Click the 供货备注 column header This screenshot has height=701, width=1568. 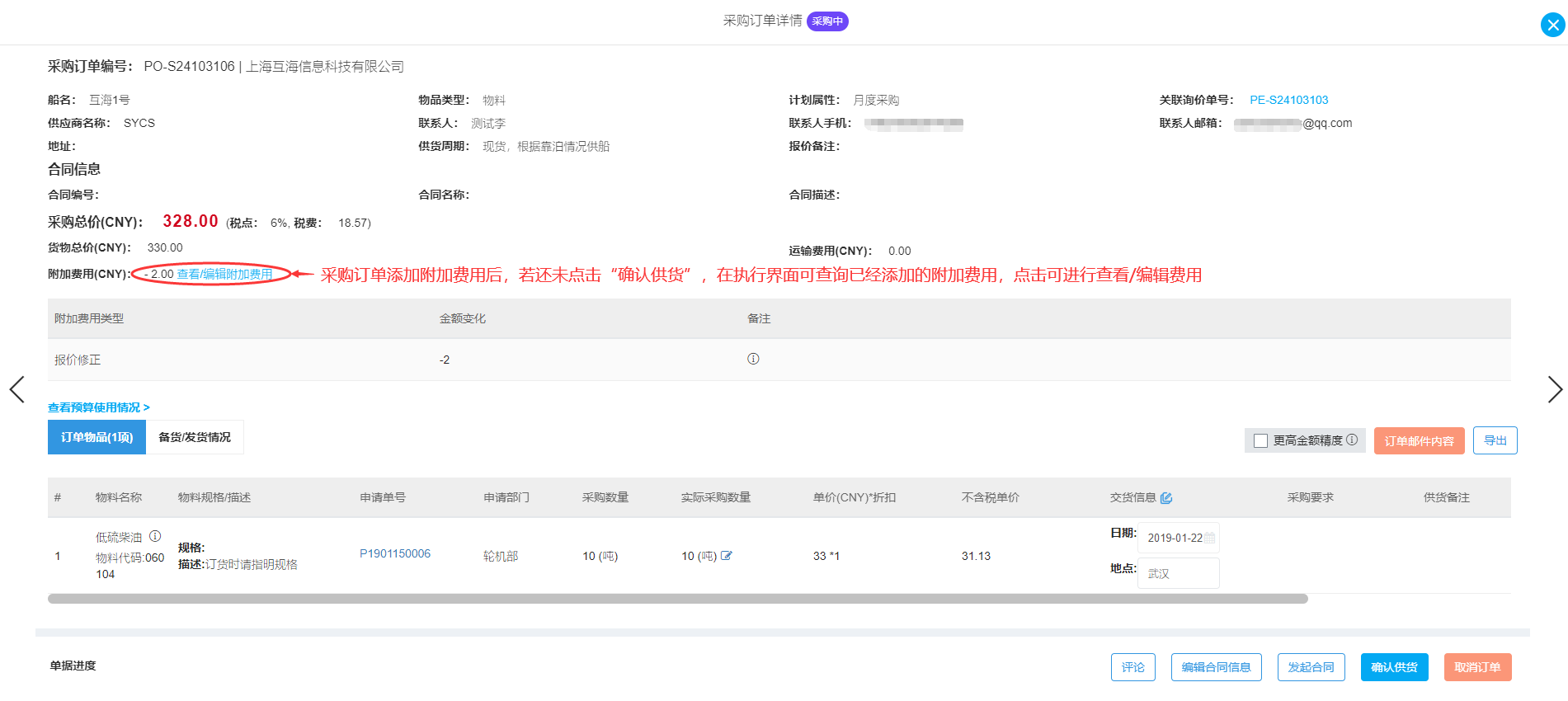coord(1446,497)
